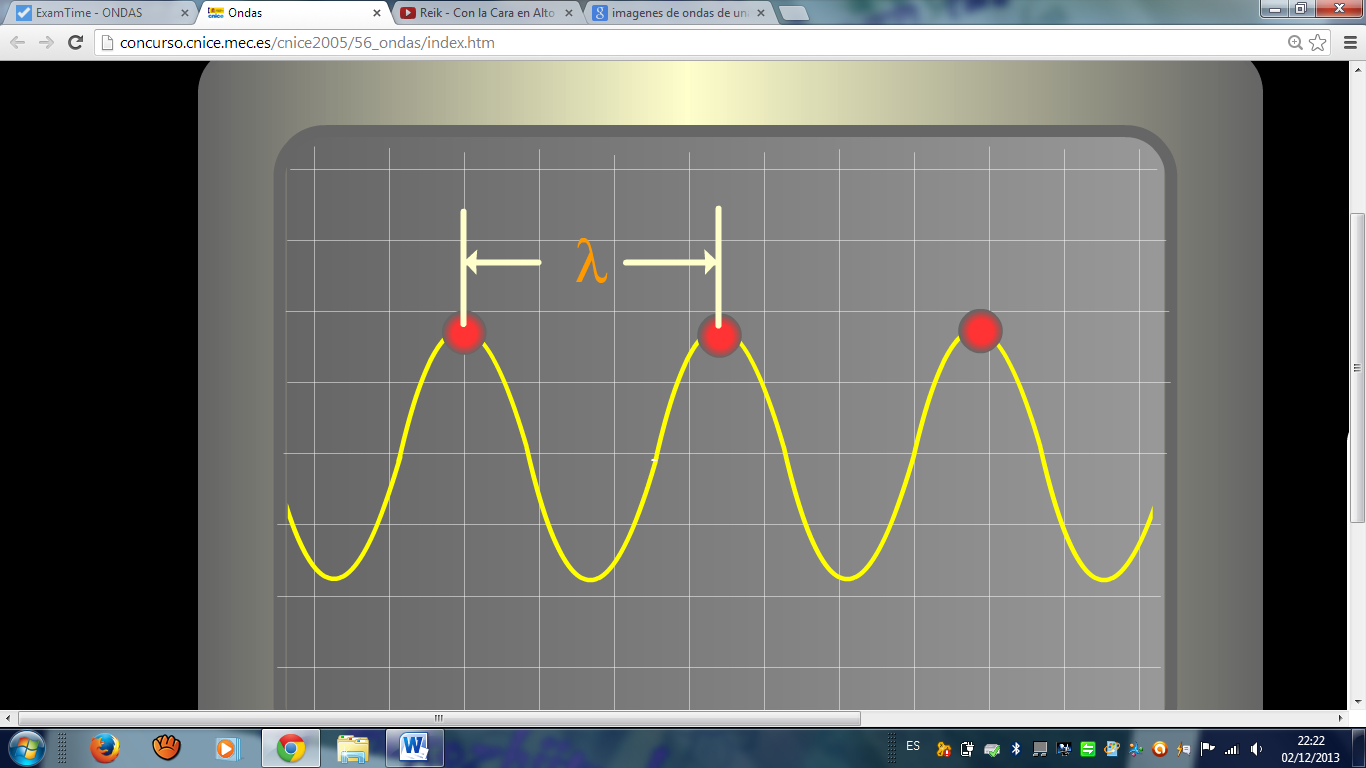
Task: Go back to the previous page
Action: 18,42
